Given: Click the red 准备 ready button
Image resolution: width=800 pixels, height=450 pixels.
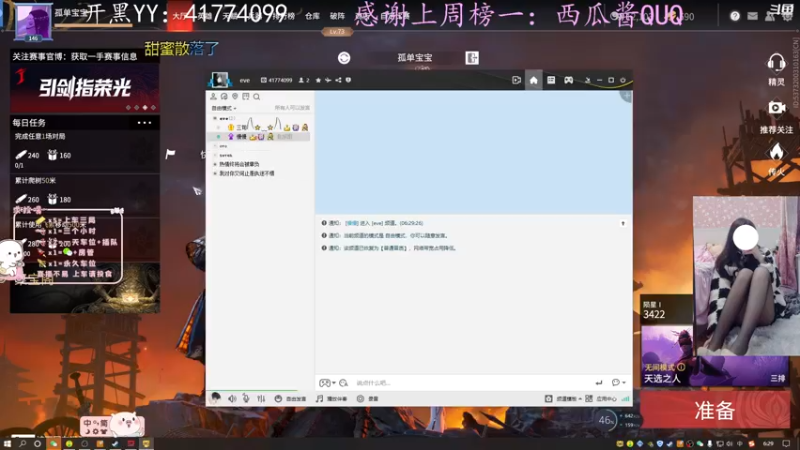Looking at the screenshot, I should 714,410.
